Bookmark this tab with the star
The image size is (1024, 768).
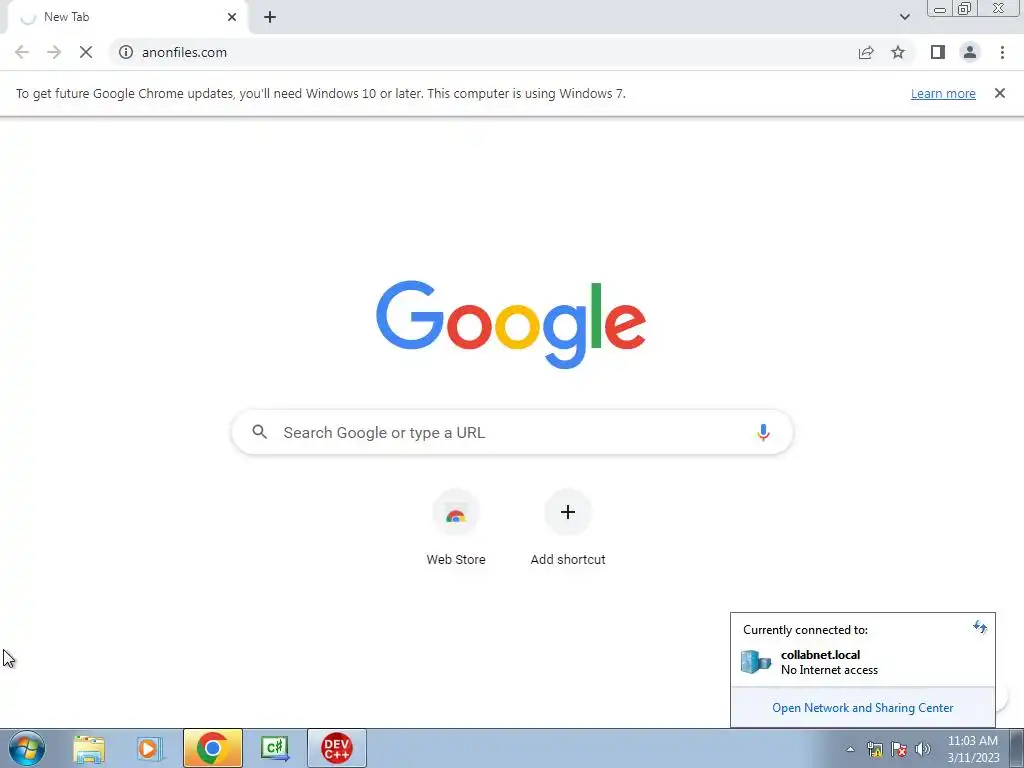(x=898, y=52)
